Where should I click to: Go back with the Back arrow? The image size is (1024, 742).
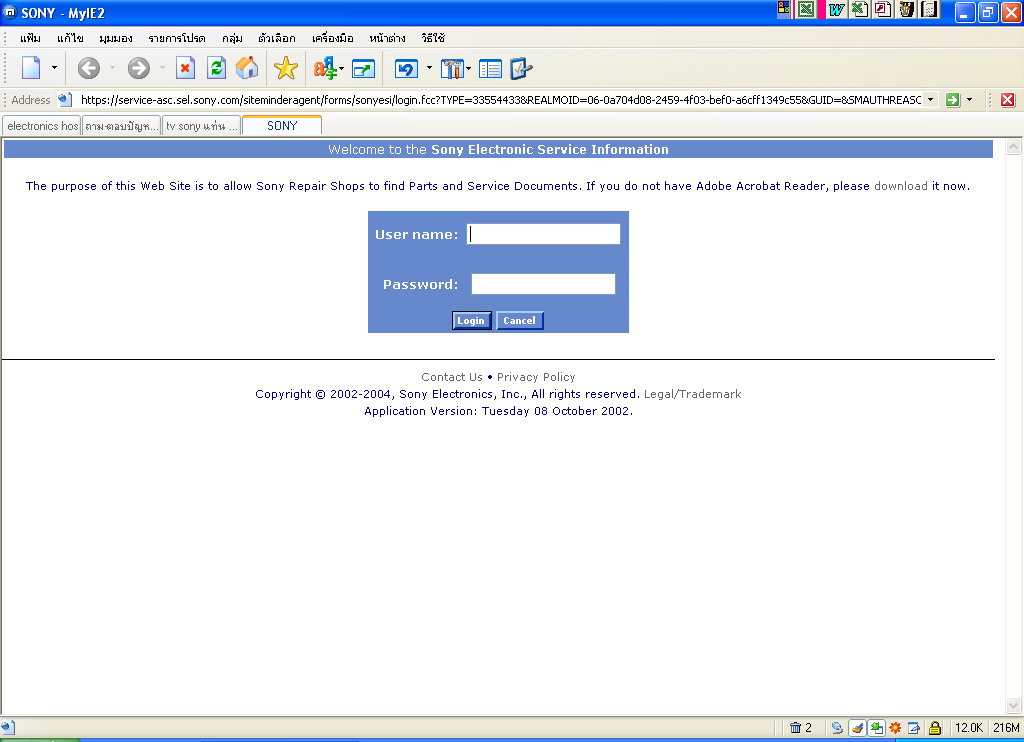point(89,68)
